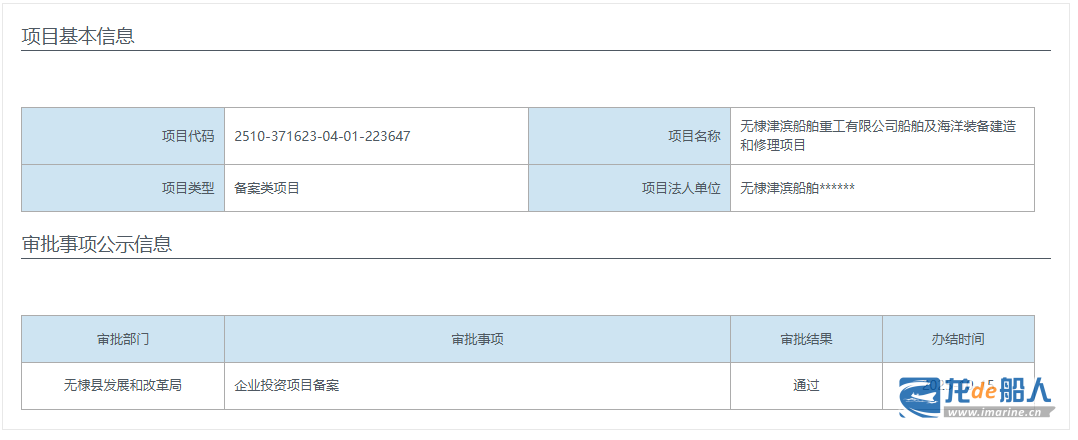Click the 备案类项目 value cell
This screenshot has height=440, width=1078.
pos(267,188)
